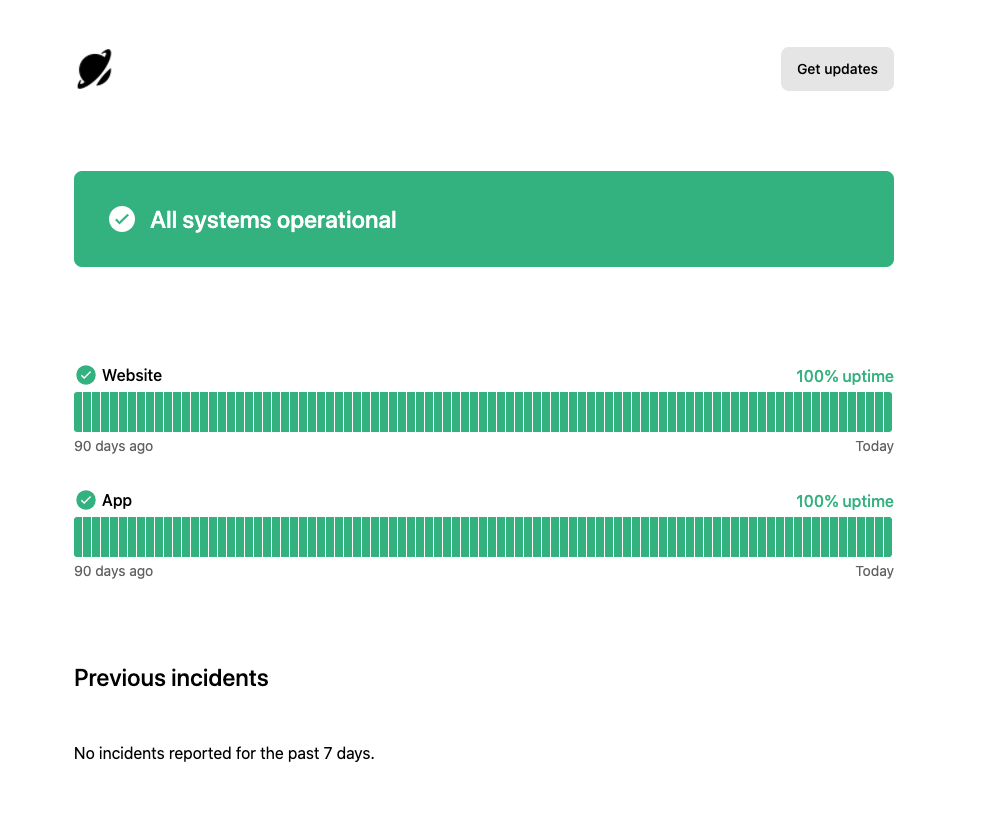The height and width of the screenshot is (829, 987).
Task: Click the checkmark icon in the operational banner
Action: (122, 219)
